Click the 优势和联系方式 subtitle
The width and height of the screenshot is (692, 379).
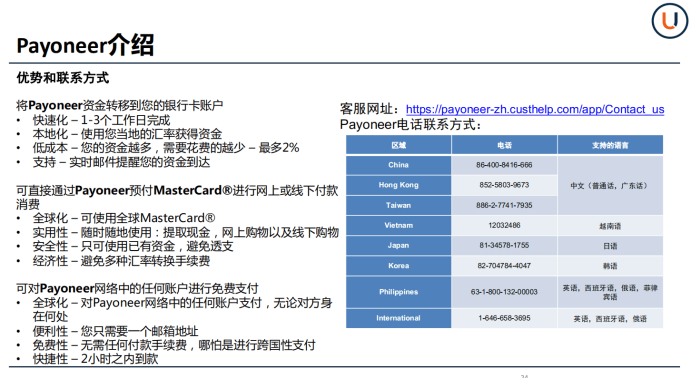[x=63, y=78]
